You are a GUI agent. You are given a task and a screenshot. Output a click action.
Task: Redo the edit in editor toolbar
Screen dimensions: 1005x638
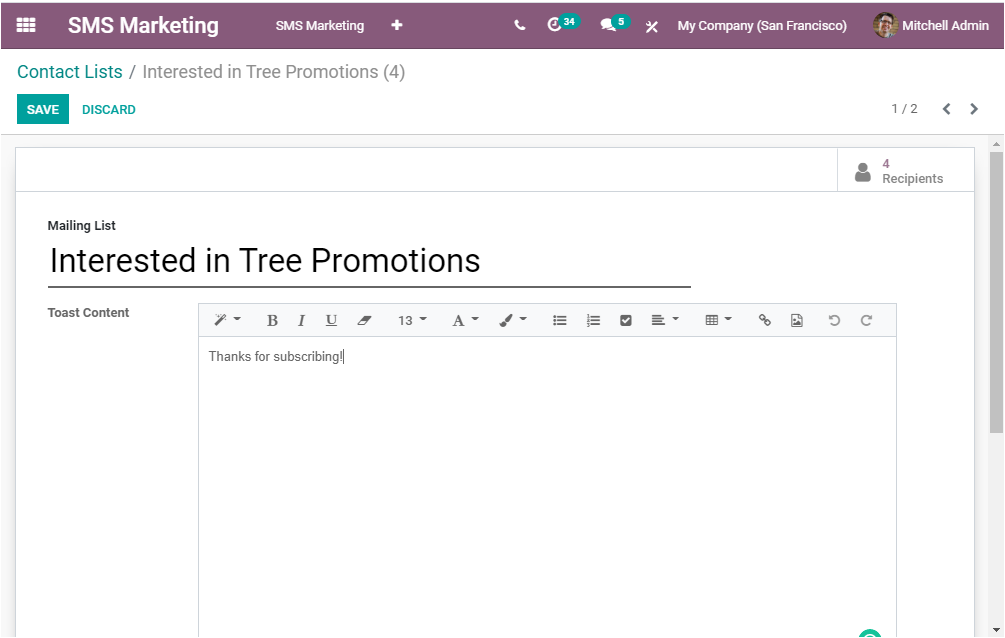point(866,320)
